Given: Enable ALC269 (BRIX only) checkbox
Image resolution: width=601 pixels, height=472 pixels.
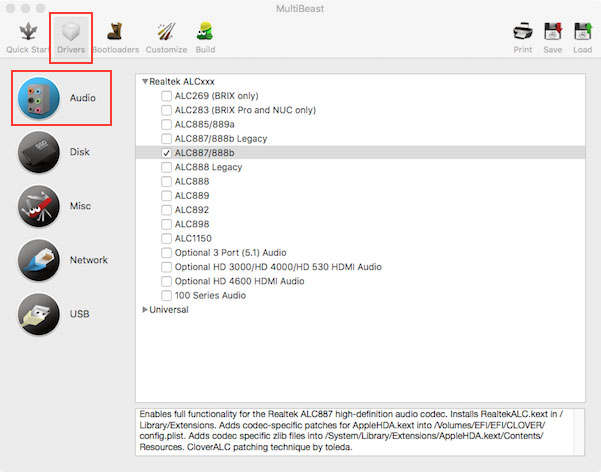Looking at the screenshot, I should 166,96.
